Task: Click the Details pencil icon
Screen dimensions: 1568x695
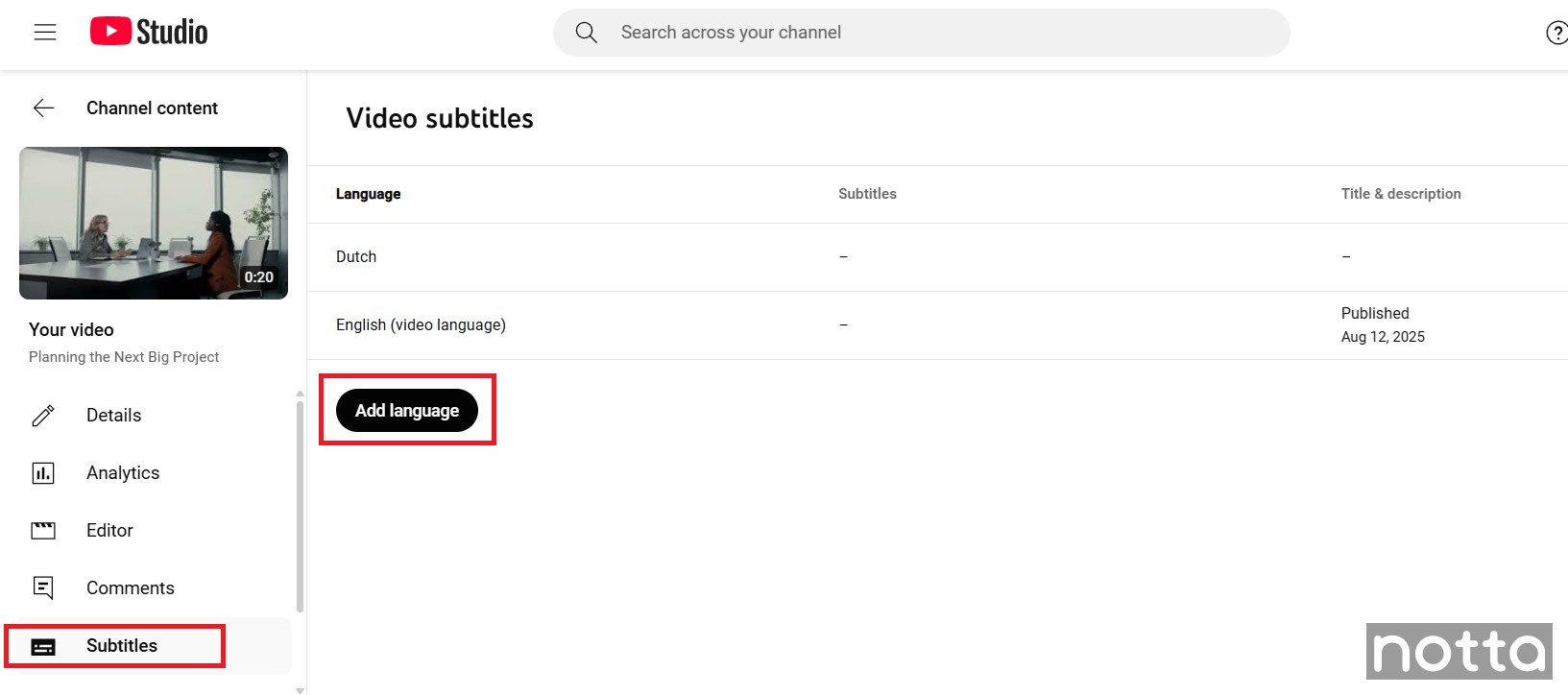Action: click(43, 416)
